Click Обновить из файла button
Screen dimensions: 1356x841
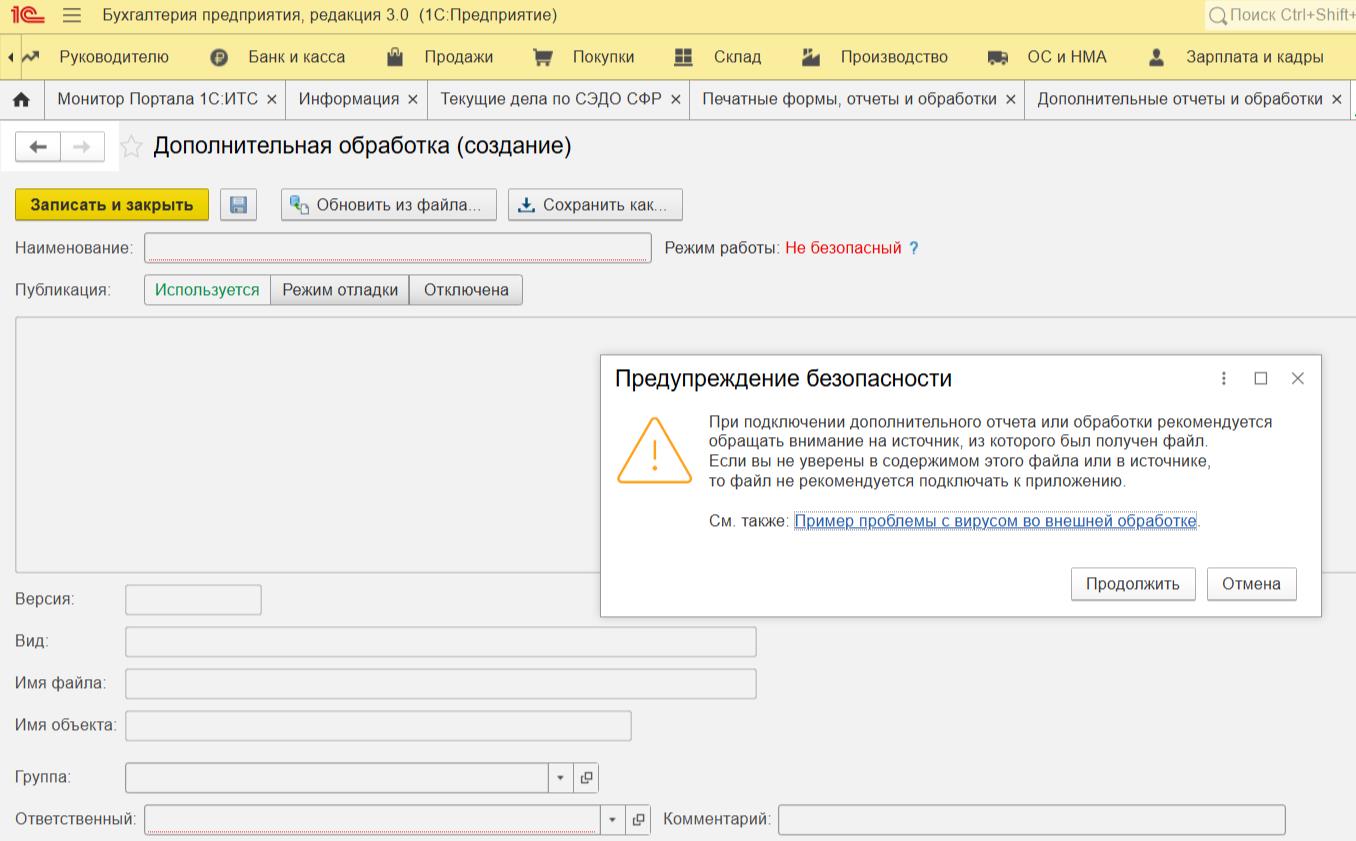click(x=389, y=205)
